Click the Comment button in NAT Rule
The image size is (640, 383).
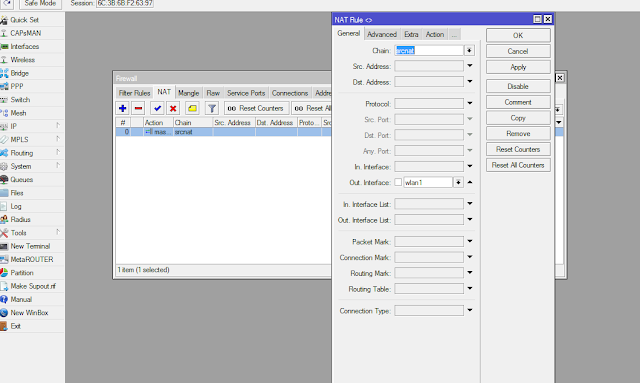[518, 102]
